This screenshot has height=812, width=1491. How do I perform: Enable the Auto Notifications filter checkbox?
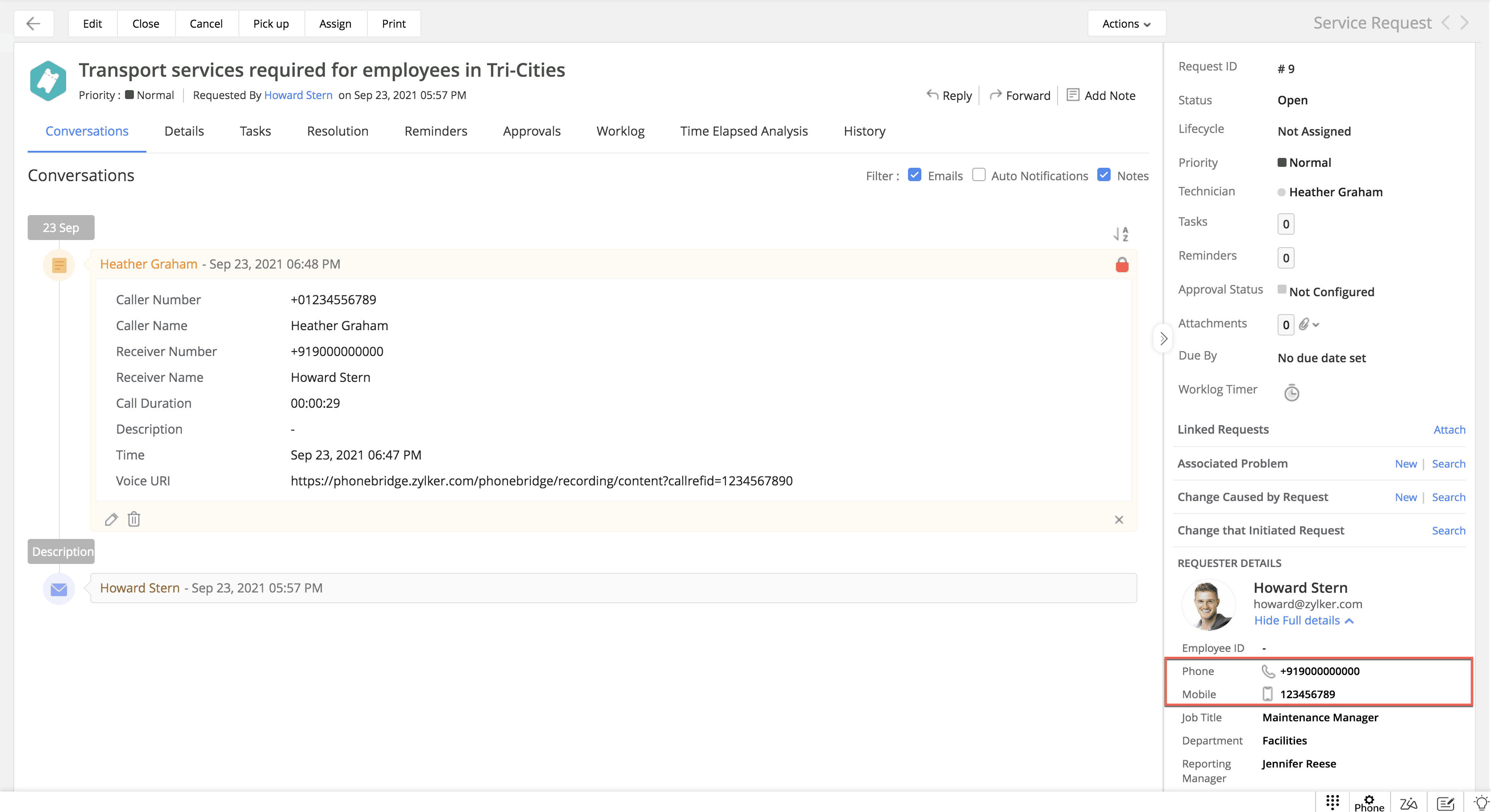pos(979,175)
